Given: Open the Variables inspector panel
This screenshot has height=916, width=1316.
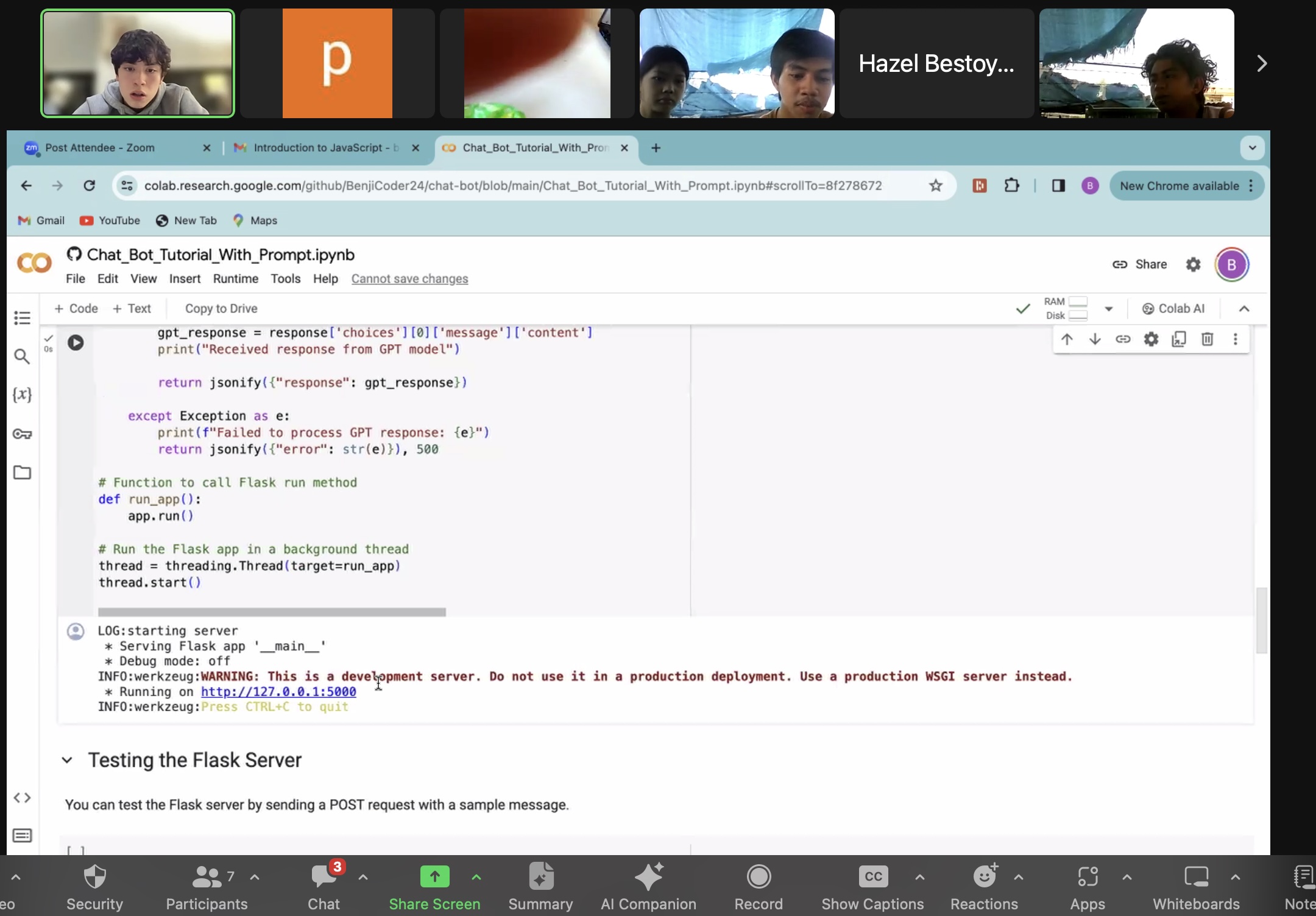Looking at the screenshot, I should 22,395.
